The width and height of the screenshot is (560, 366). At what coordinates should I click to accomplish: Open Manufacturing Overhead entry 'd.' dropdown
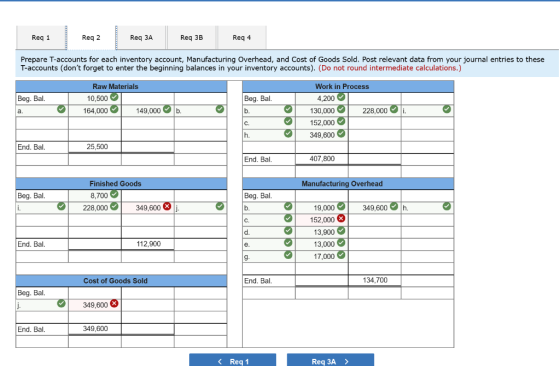[x=269, y=232]
